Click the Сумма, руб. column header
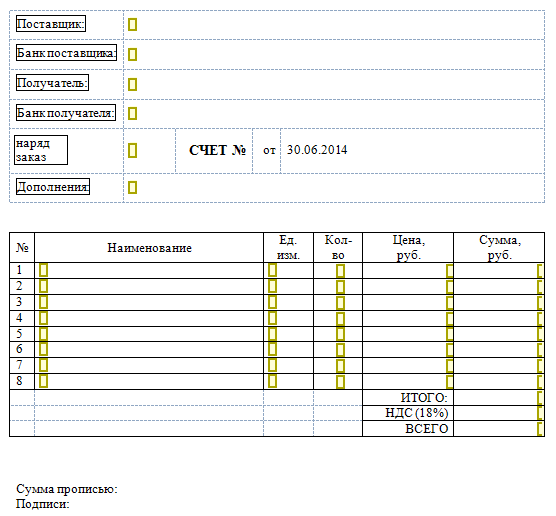The height and width of the screenshot is (516, 556). coord(500,248)
